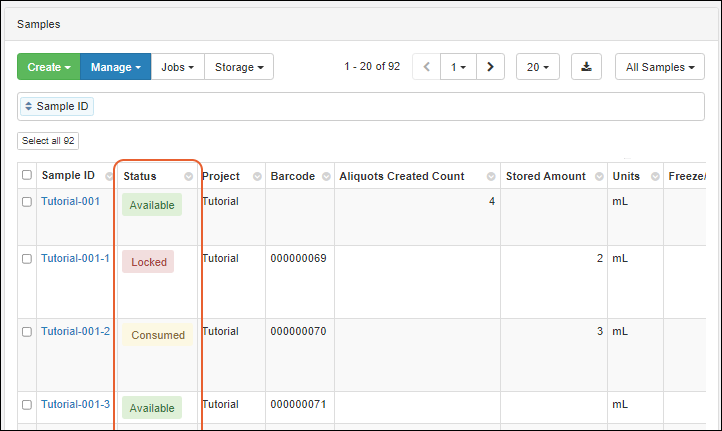Open the Create dropdown
Screen dimensions: 722x431
[x=48, y=67]
